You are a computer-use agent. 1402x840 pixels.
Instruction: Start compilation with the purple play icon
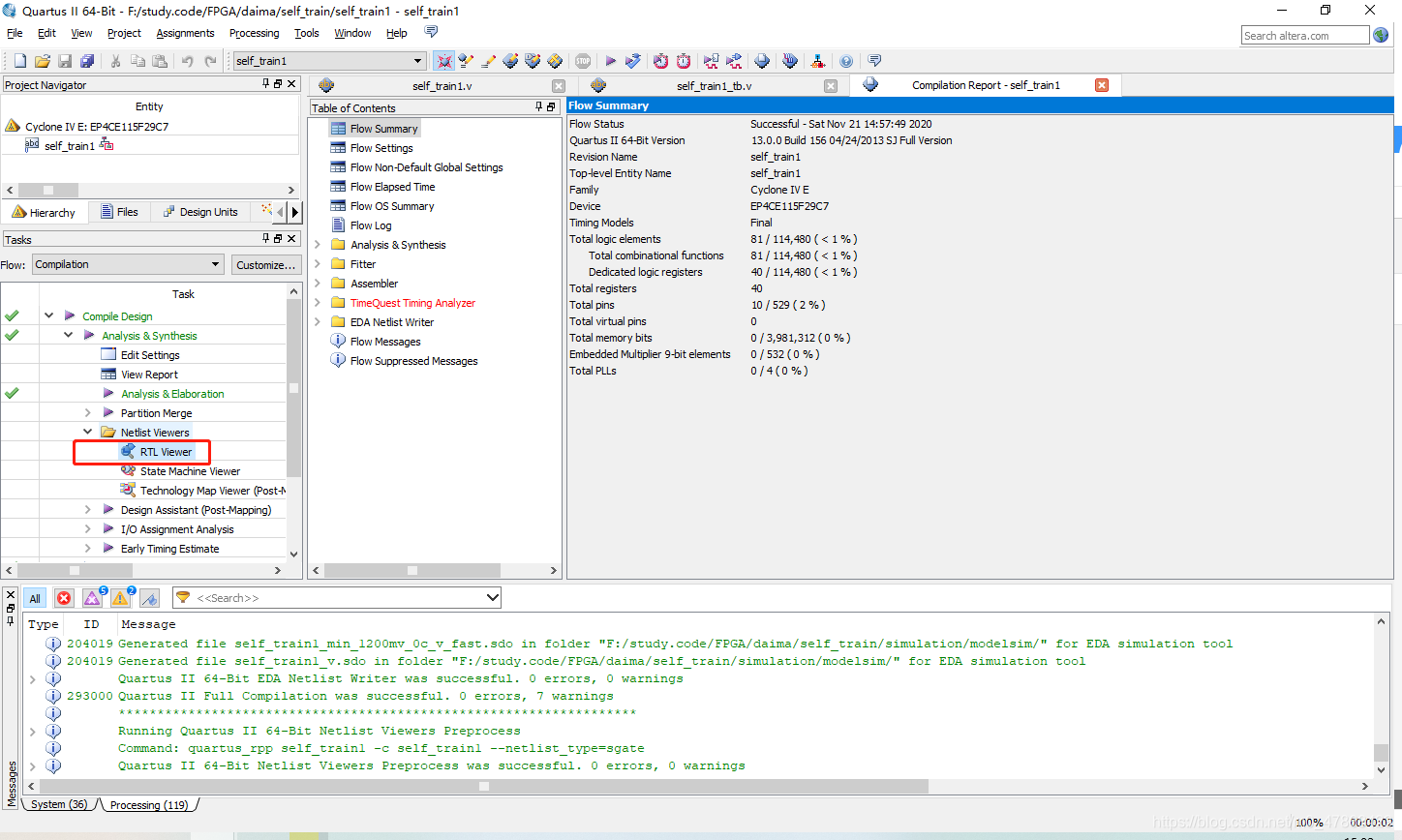point(611,61)
